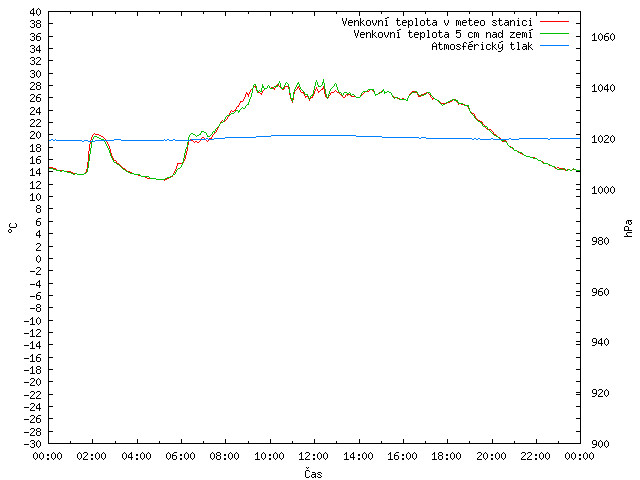Click the 1060 pressure axis label
This screenshot has width=640, height=480.
click(603, 38)
